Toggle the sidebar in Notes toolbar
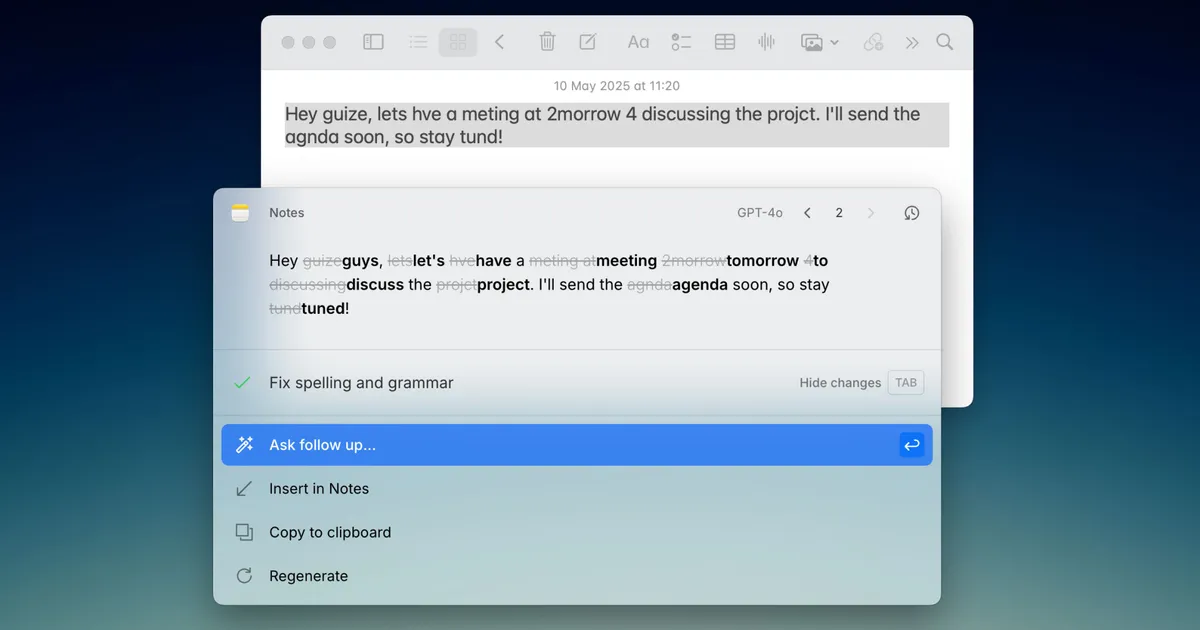1200x630 pixels. (373, 42)
